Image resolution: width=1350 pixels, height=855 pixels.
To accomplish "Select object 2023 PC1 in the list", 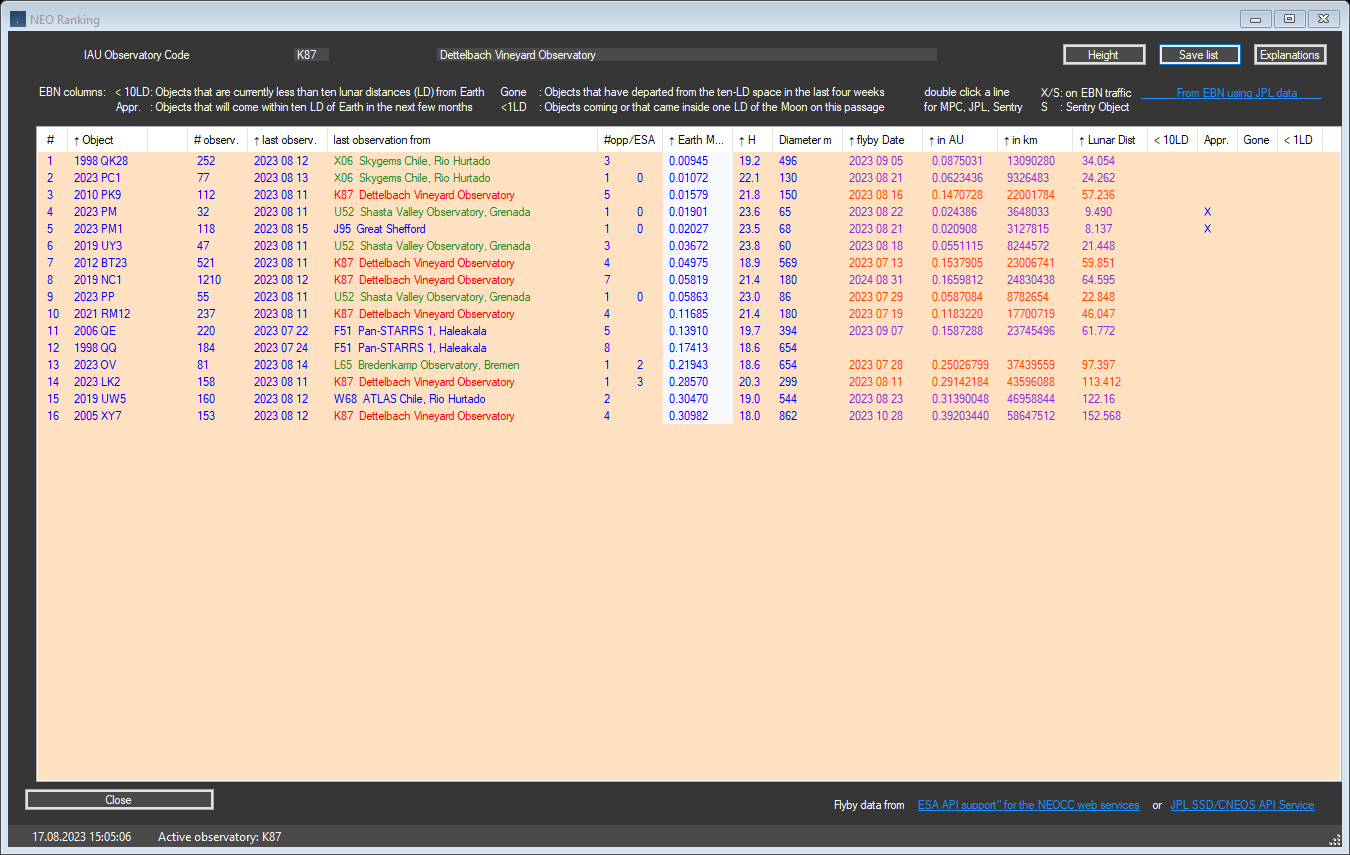I will point(97,178).
